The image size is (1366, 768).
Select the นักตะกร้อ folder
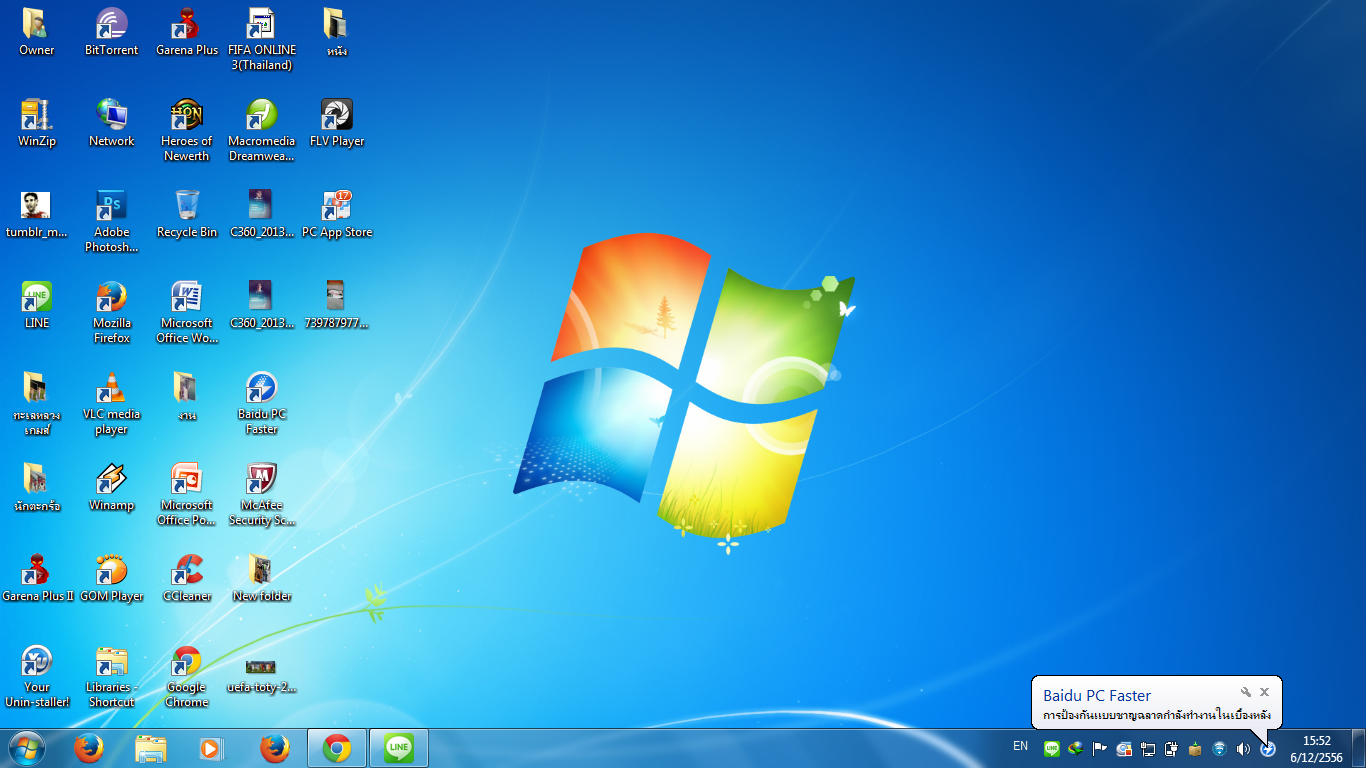[x=36, y=487]
